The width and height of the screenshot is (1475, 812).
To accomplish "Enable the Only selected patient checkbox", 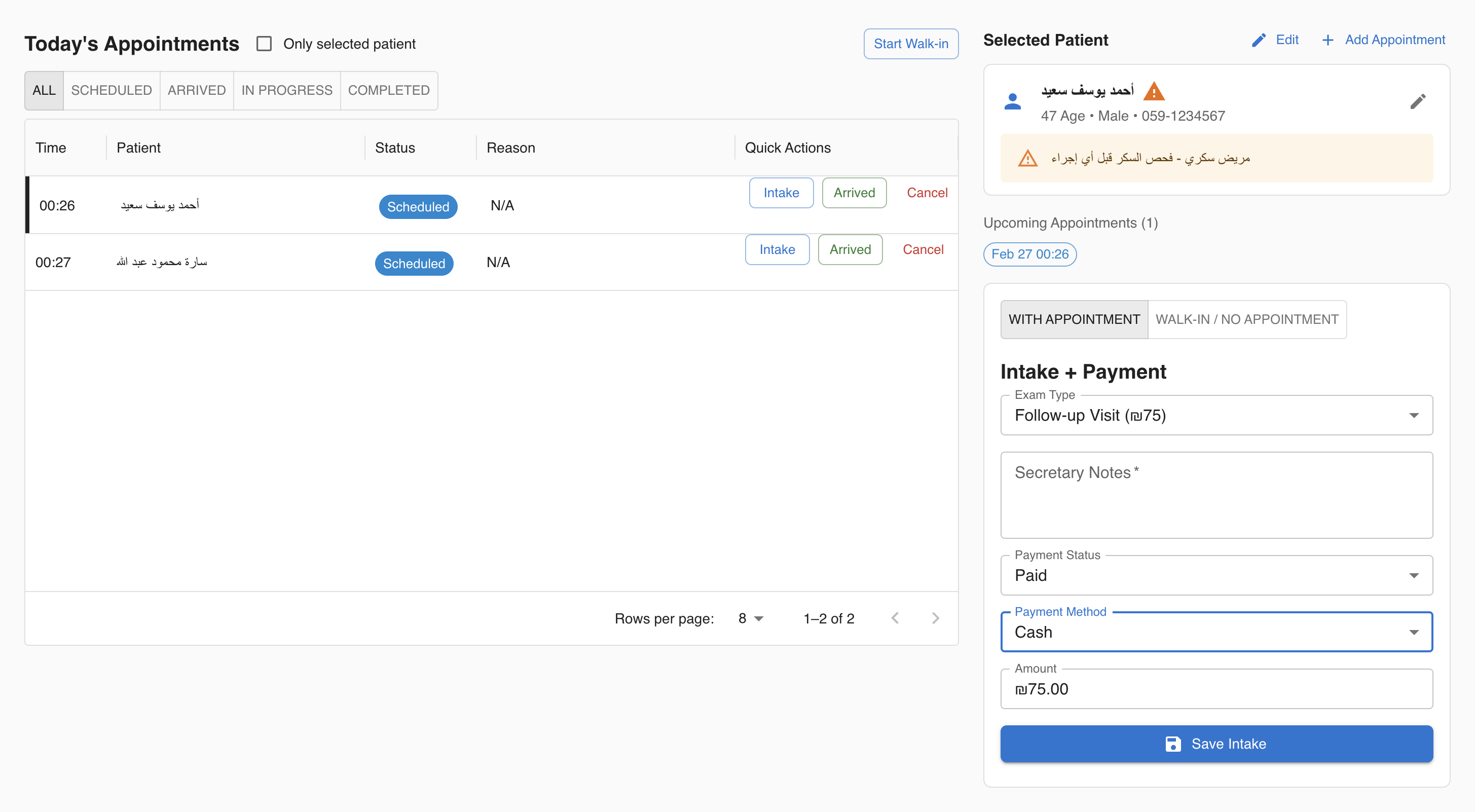I will (x=265, y=43).
